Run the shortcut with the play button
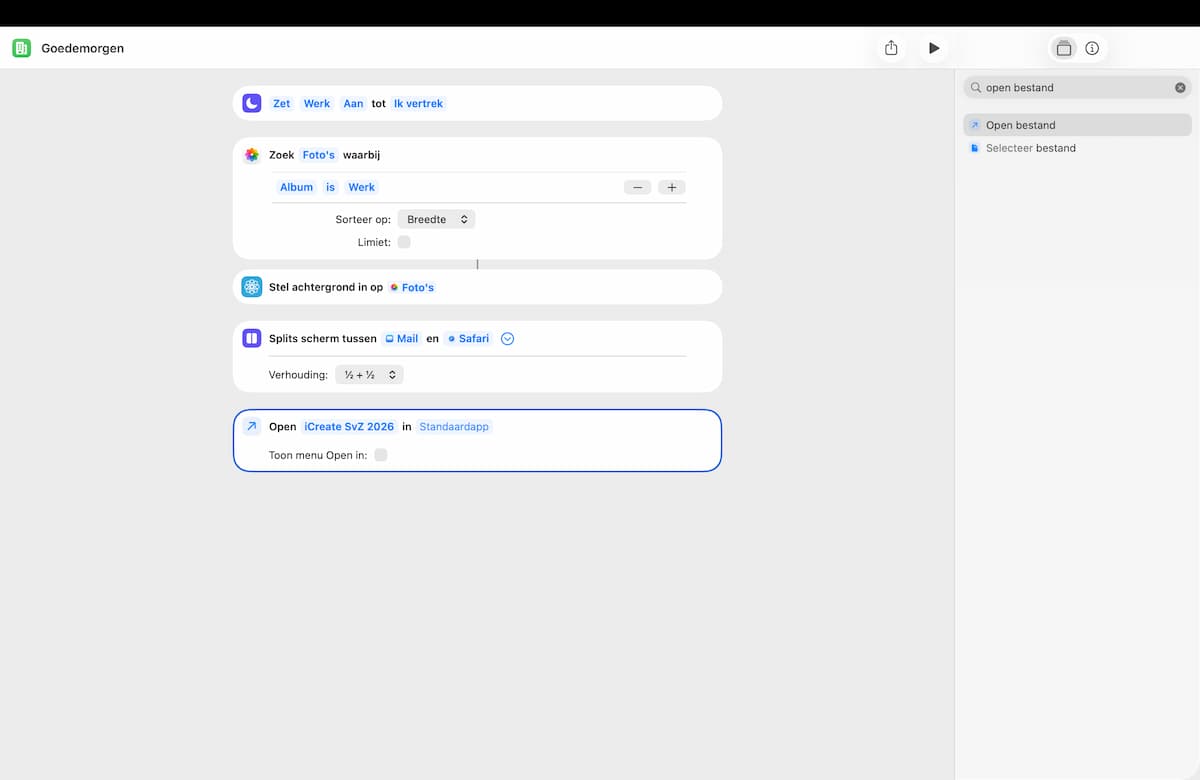The height and width of the screenshot is (780, 1200). pyautogui.click(x=934, y=48)
